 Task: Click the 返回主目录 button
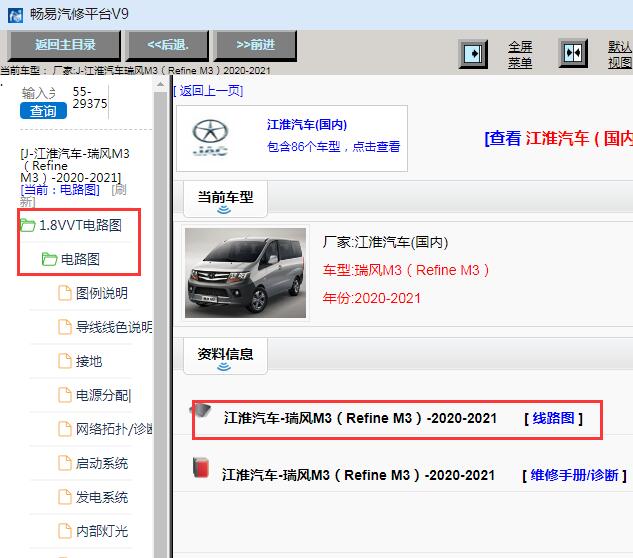(x=65, y=45)
